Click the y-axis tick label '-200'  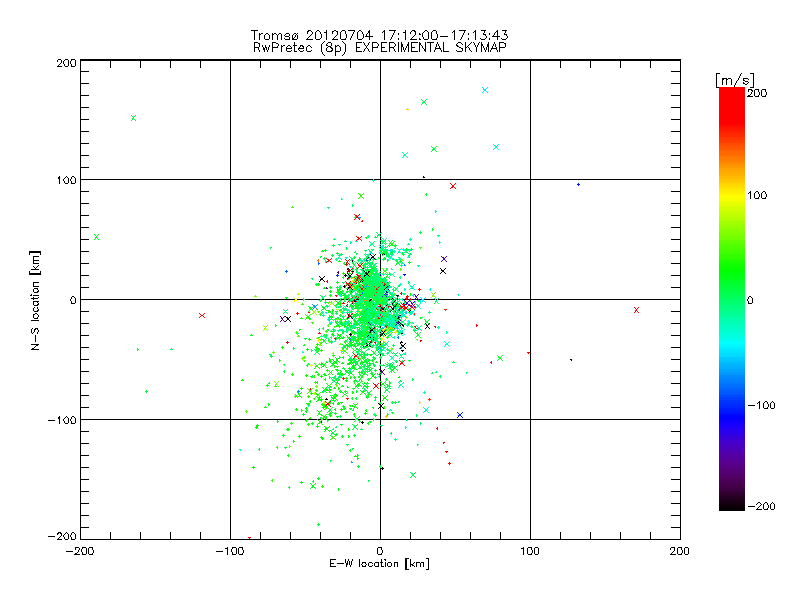click(x=62, y=536)
